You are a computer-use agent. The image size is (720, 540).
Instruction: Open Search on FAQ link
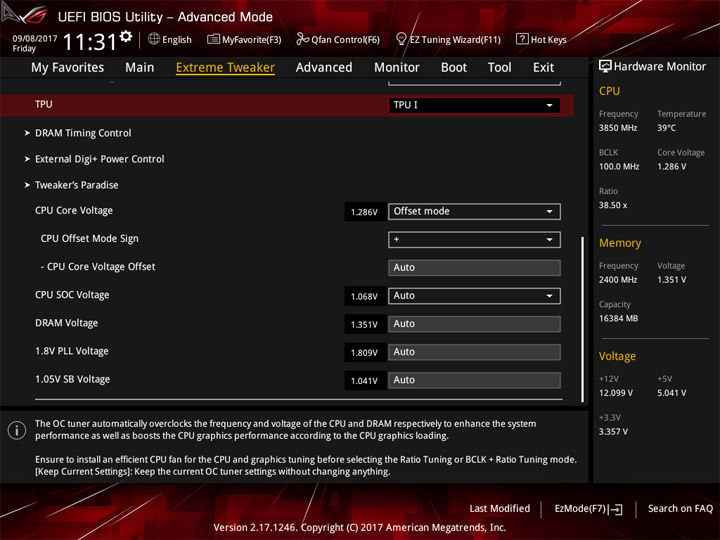click(x=680, y=509)
